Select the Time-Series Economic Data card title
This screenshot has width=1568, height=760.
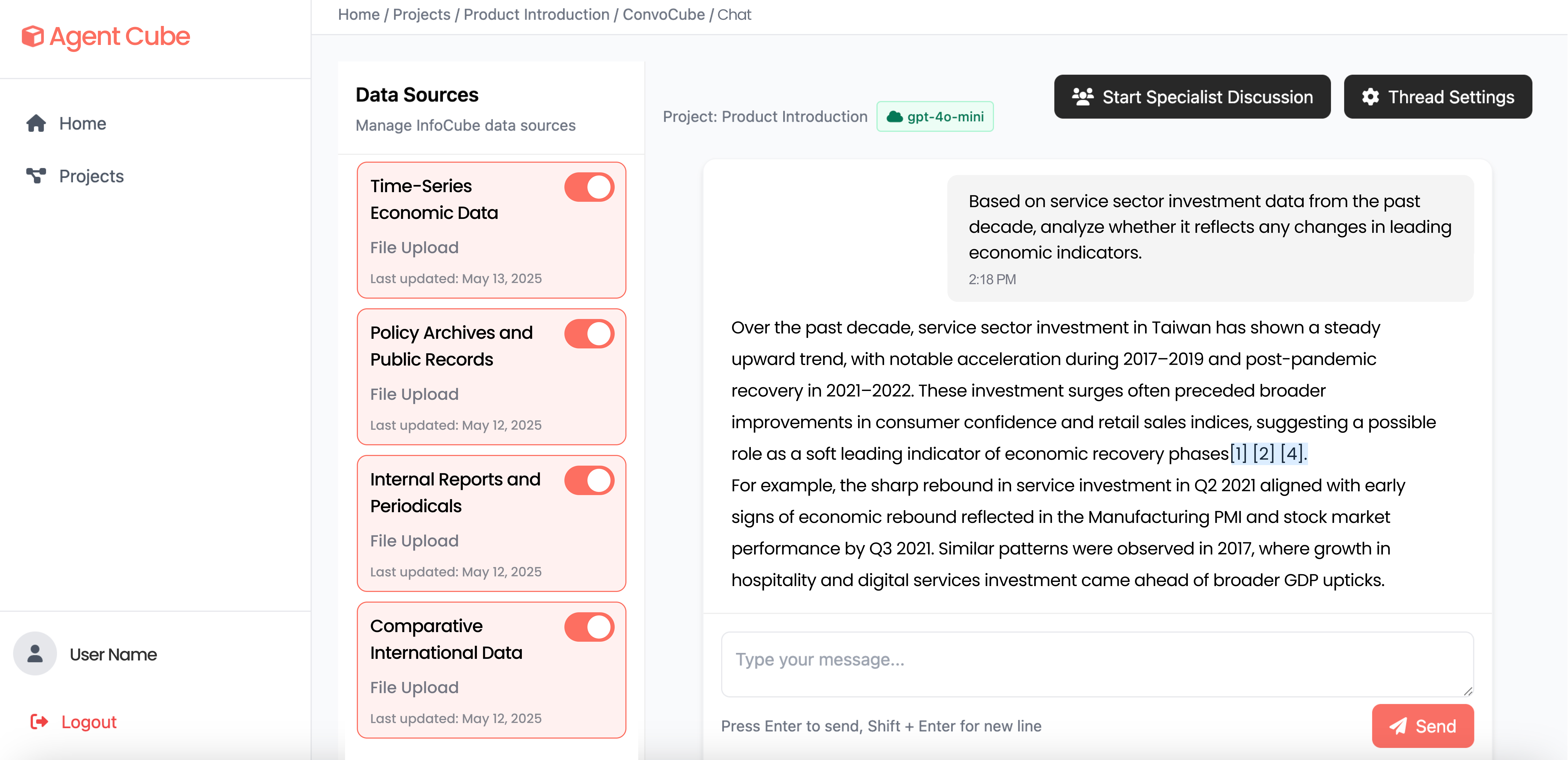pos(434,200)
